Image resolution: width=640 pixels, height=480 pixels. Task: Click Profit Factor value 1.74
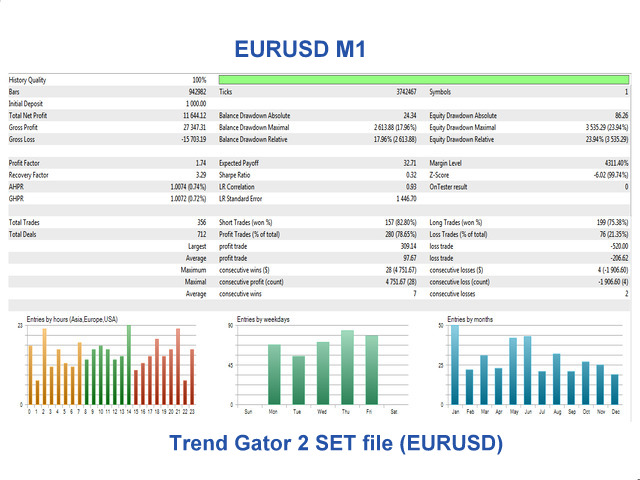pos(201,163)
